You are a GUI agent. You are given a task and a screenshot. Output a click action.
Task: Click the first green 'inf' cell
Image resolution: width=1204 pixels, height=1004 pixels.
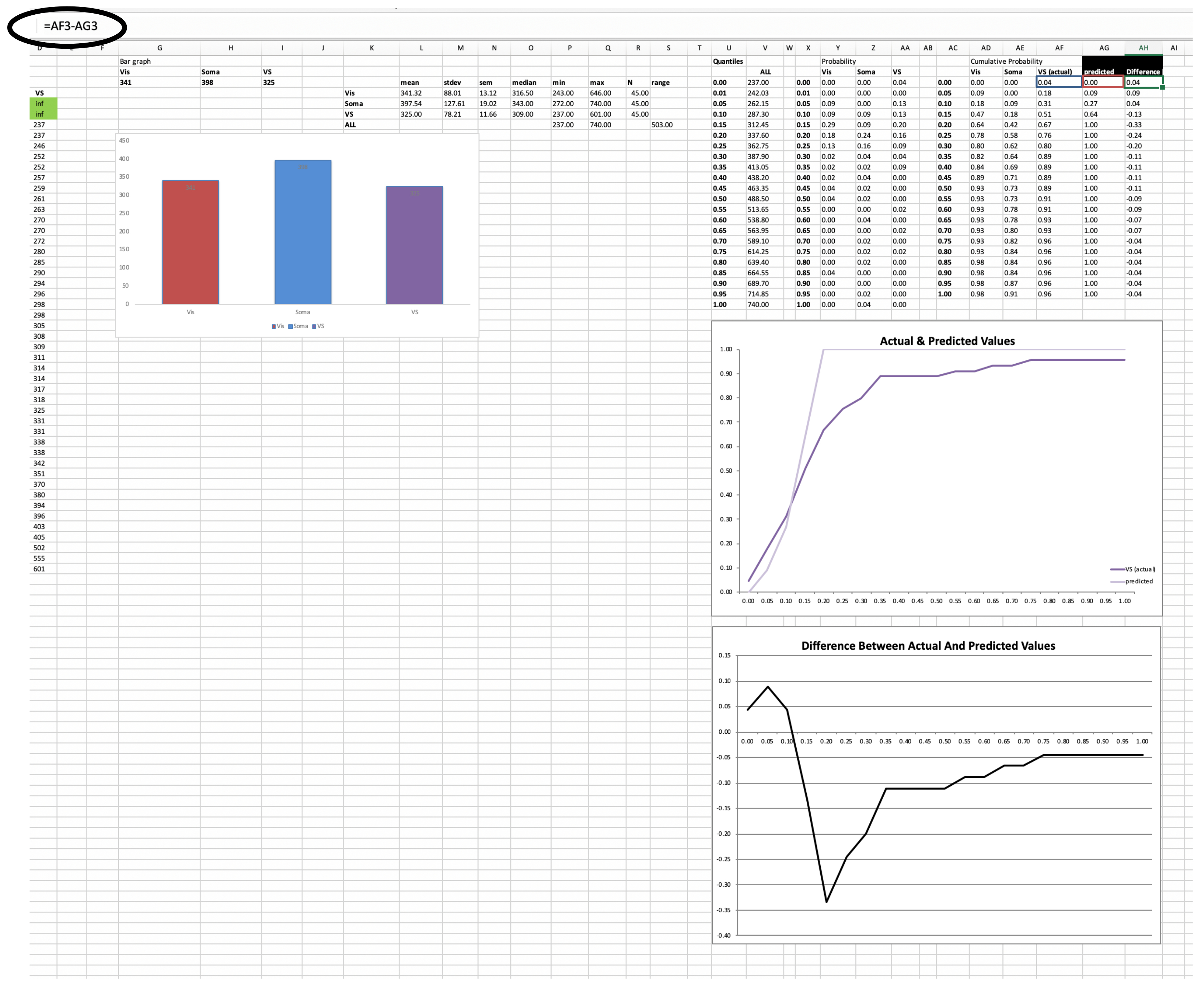pyautogui.click(x=43, y=104)
